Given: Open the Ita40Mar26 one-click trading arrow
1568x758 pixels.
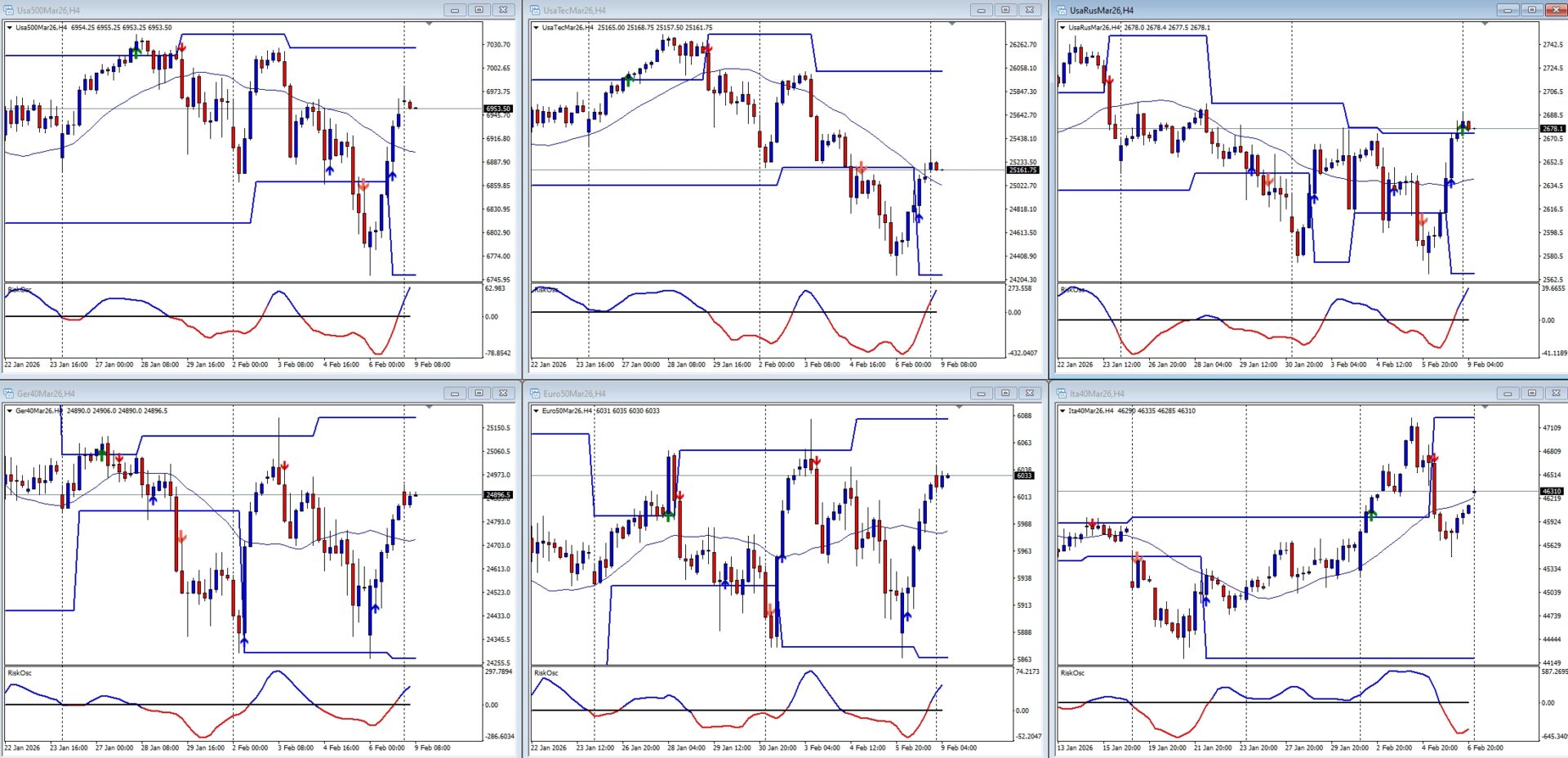Looking at the screenshot, I should pyautogui.click(x=1062, y=411).
